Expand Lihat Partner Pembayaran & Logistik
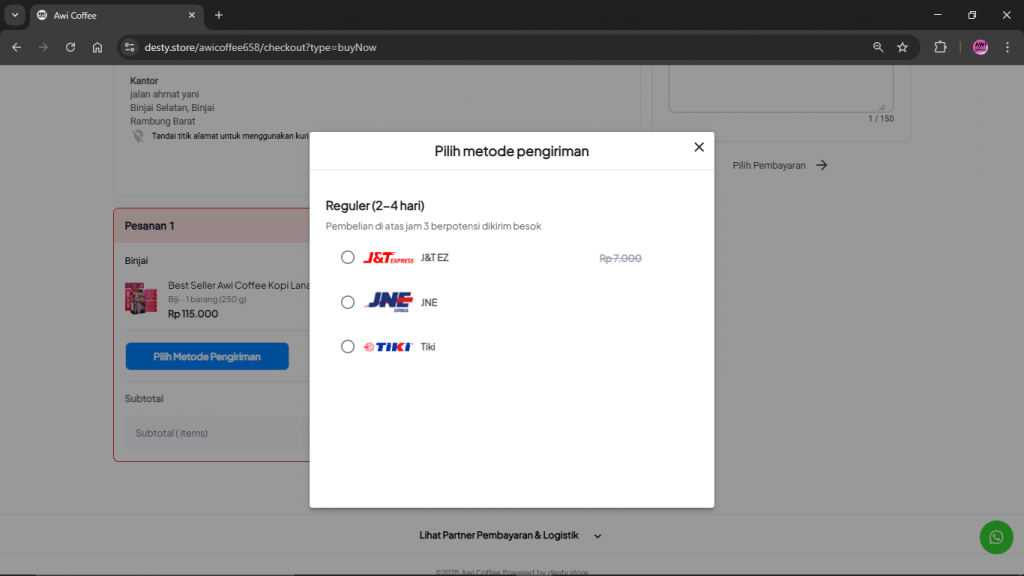 510,536
